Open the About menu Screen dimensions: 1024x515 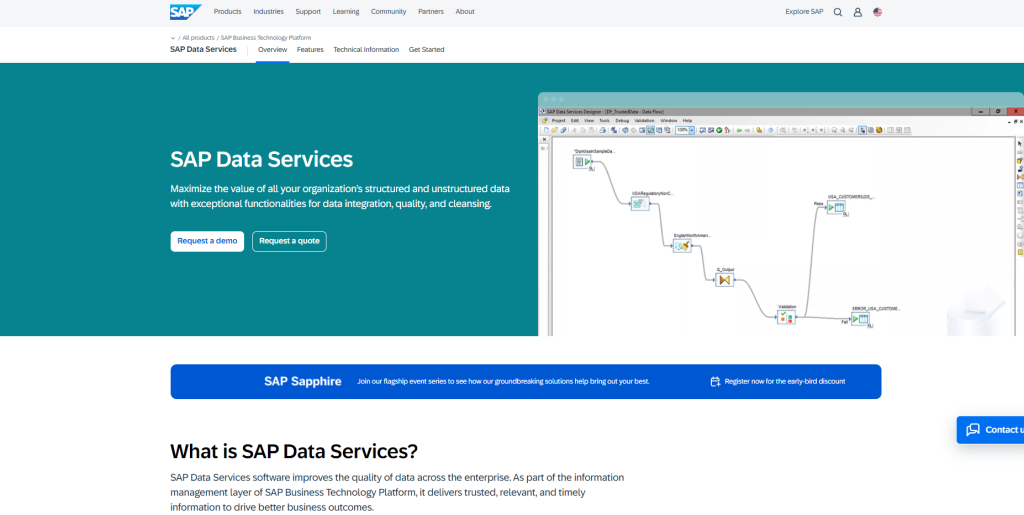[x=465, y=12]
